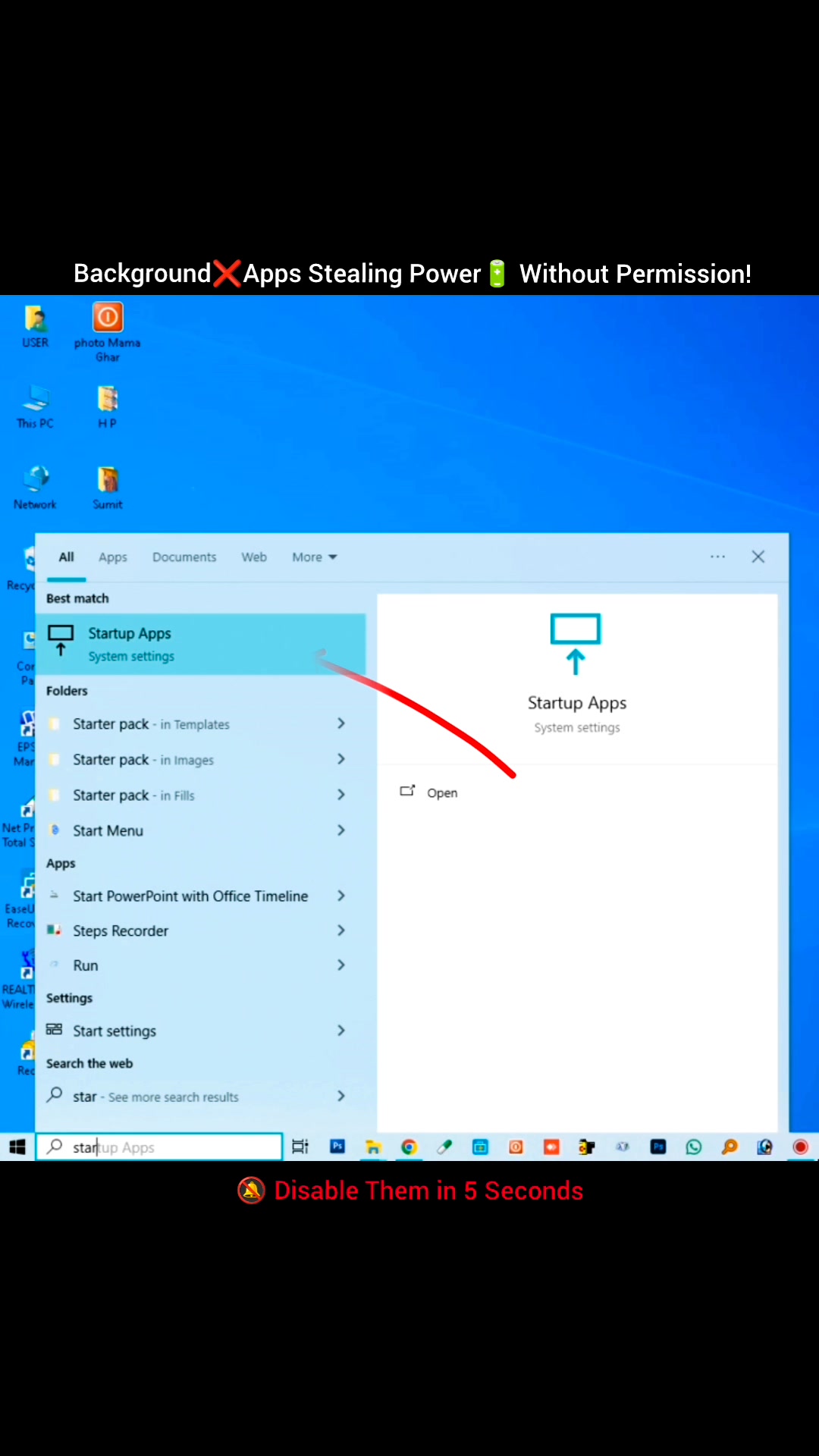The width and height of the screenshot is (819, 1456).
Task: Expand Starter pack in Fills arrow
Action: click(x=341, y=795)
